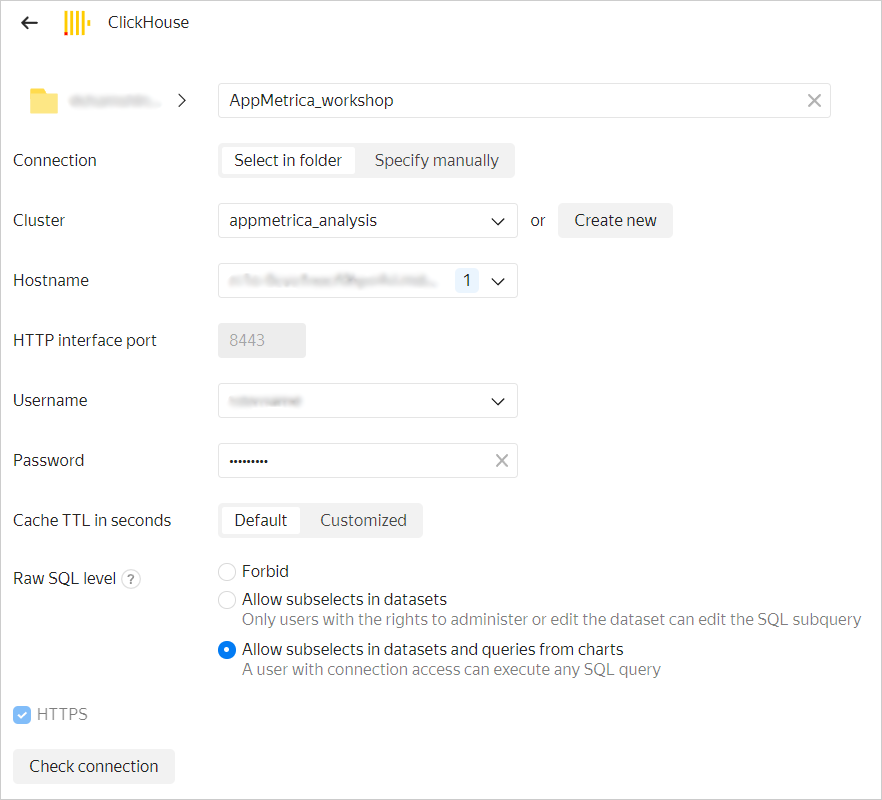Click the ClickHouse logo icon
This screenshot has height=800, width=882.
pyautogui.click(x=76, y=23)
